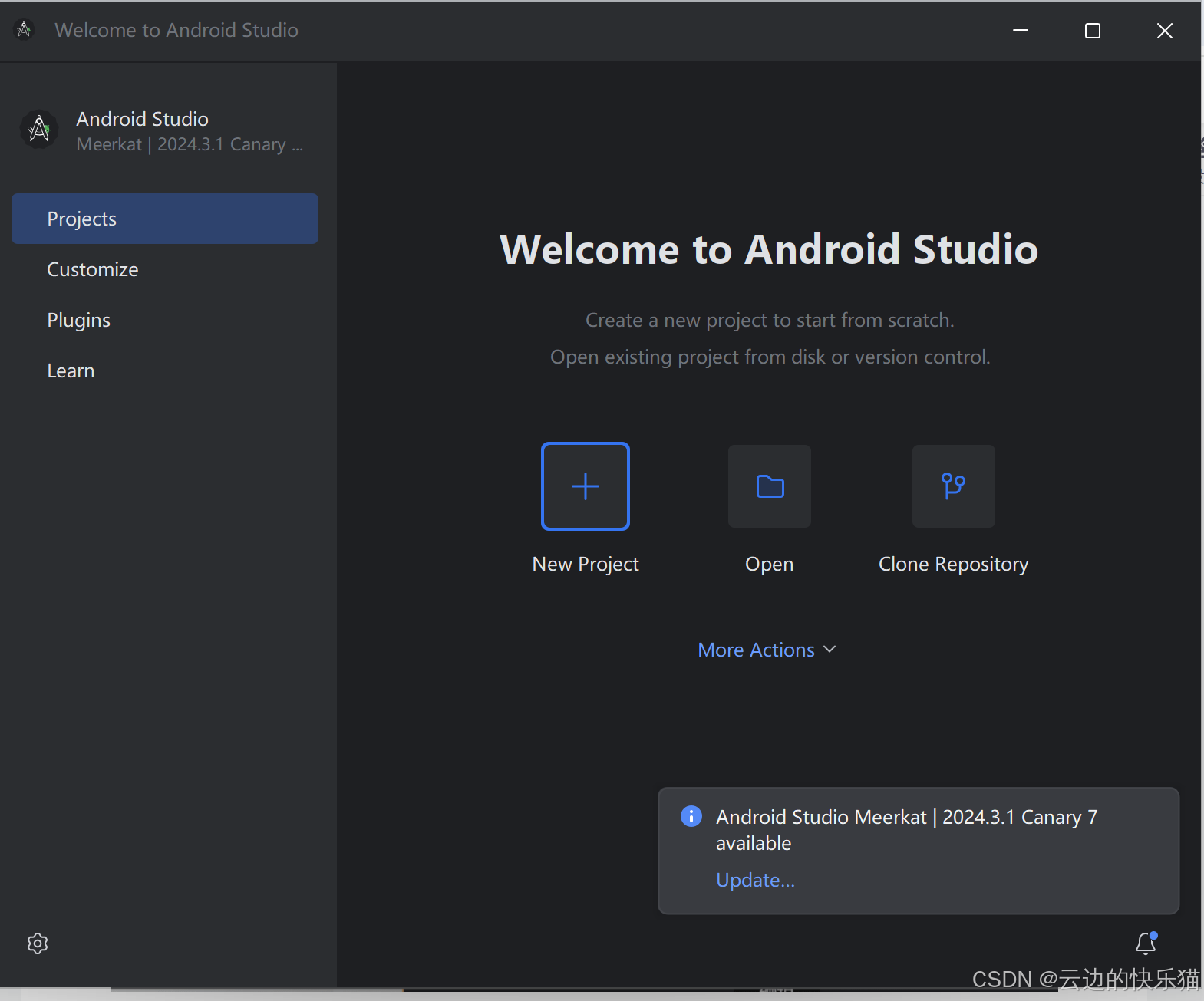Open the notifications bell icon
The width and height of the screenshot is (1204, 1001).
1146,943
